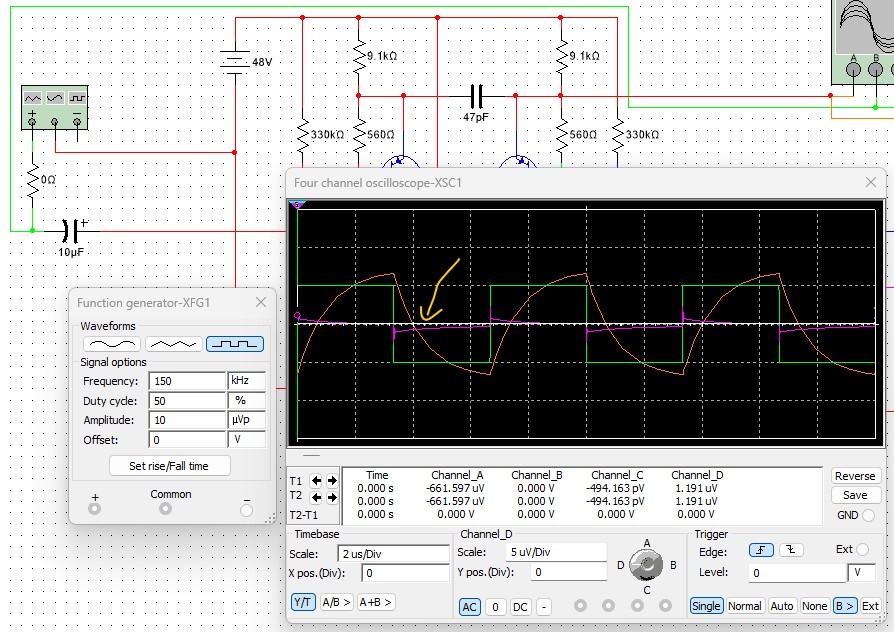
Task: Click the negative terminal of Function generator
Action: tap(246, 509)
